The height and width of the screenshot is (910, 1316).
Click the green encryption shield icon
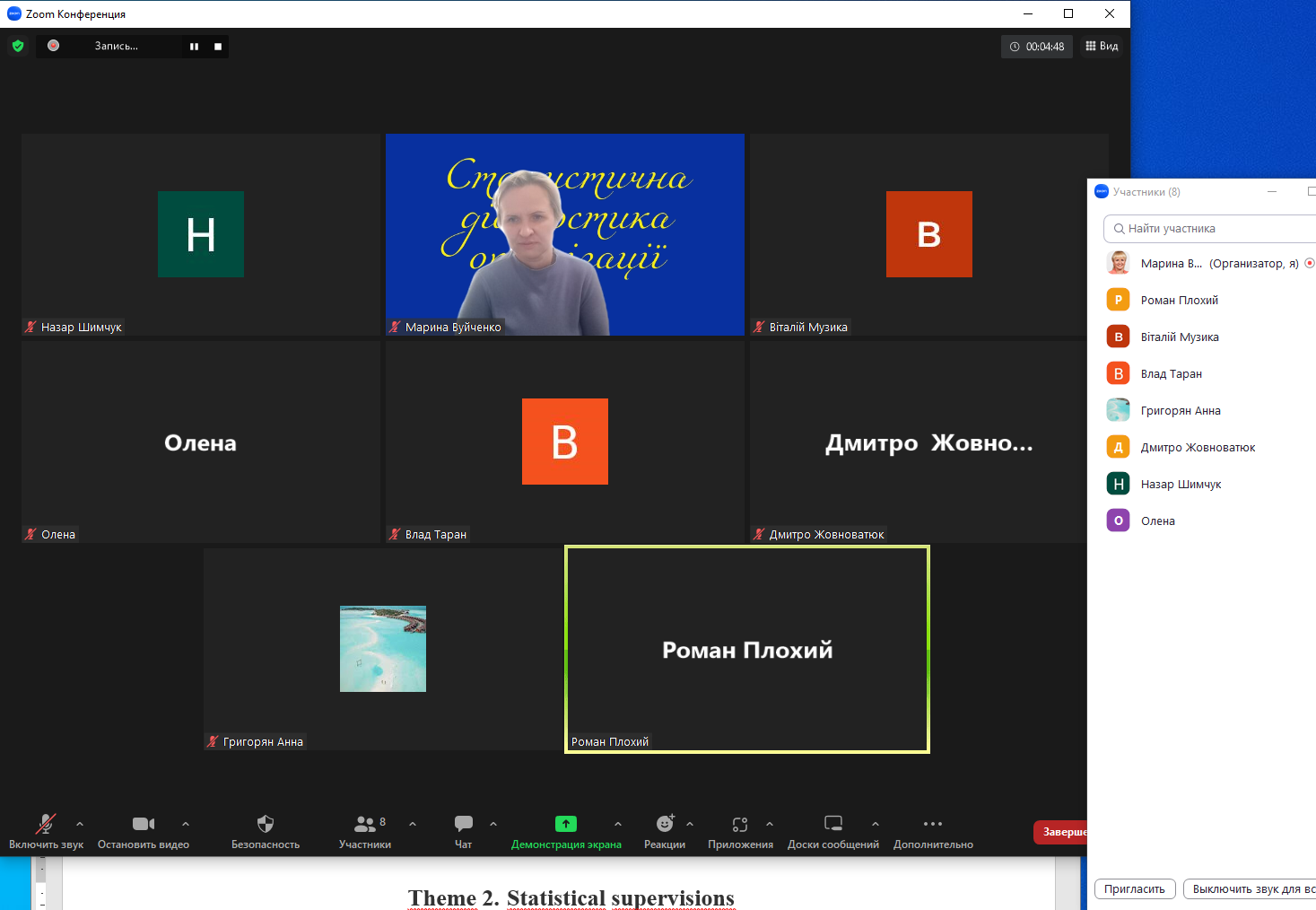click(18, 46)
